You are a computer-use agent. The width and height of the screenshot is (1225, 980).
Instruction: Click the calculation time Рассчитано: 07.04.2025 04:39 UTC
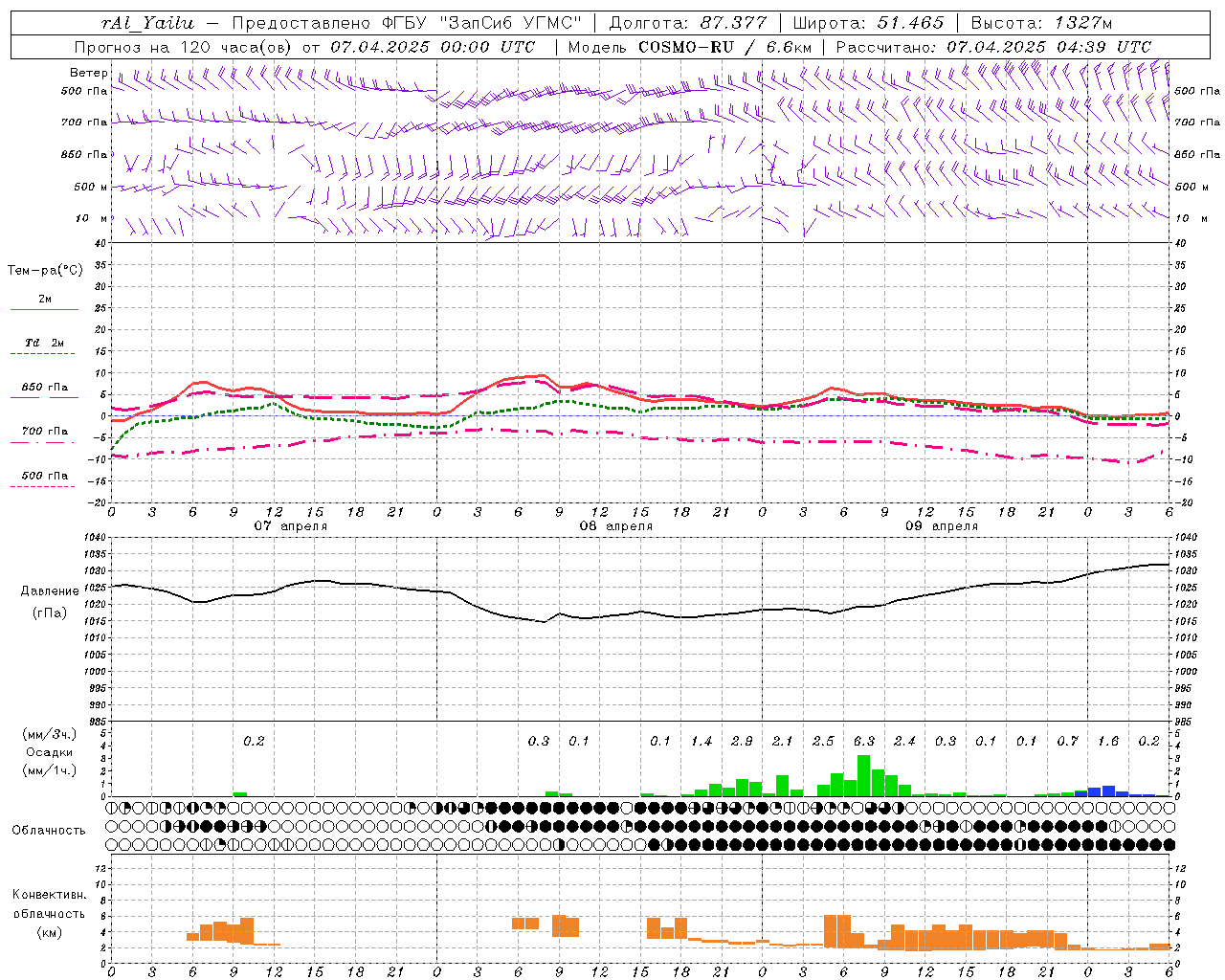coord(993,47)
